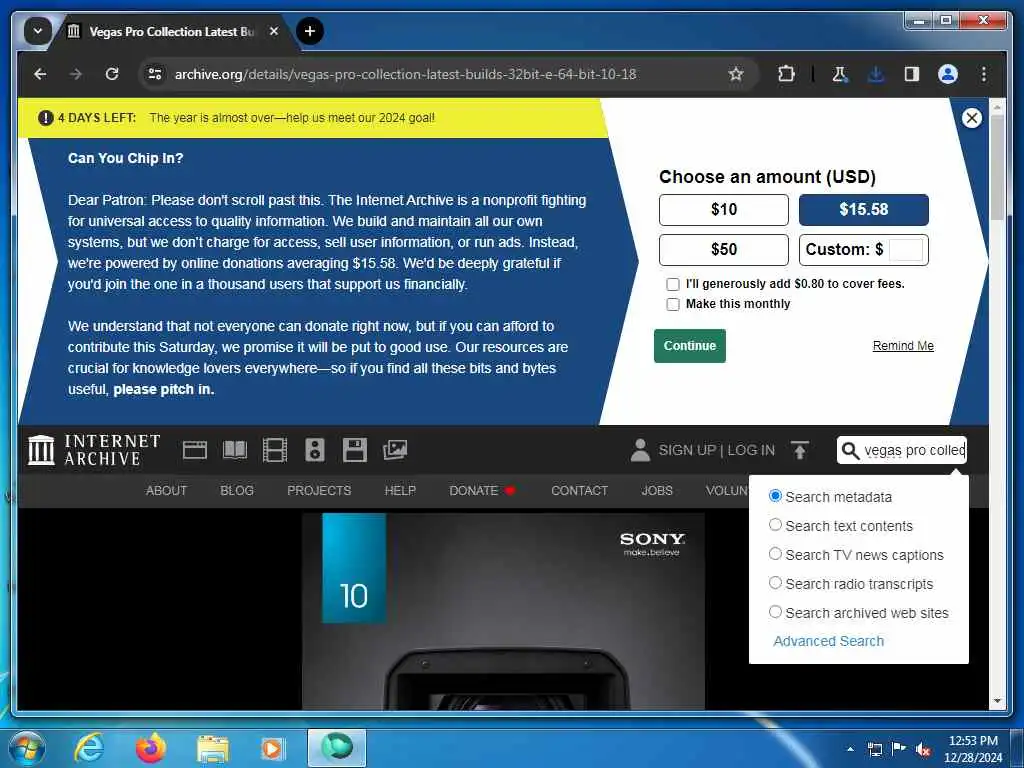1024x768 pixels.
Task: Select Search archived web sites option
Action: click(x=775, y=612)
